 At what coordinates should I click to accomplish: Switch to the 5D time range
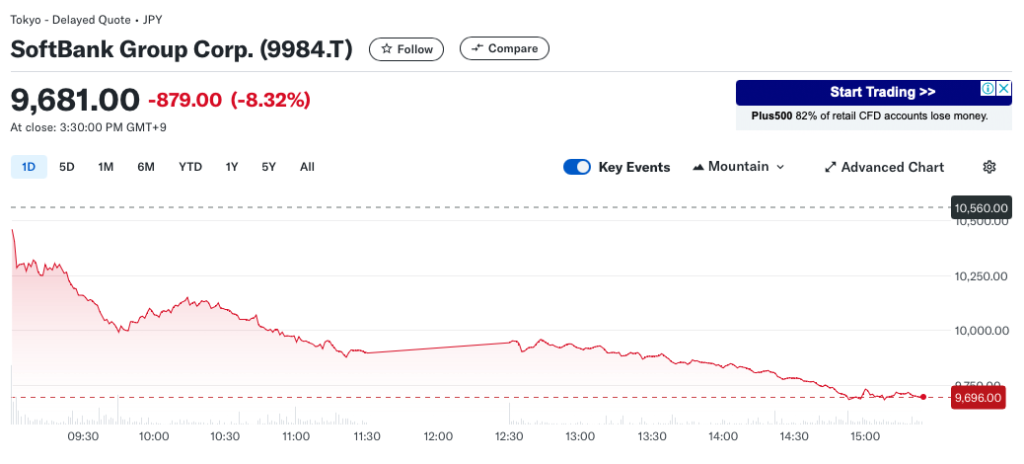click(67, 167)
